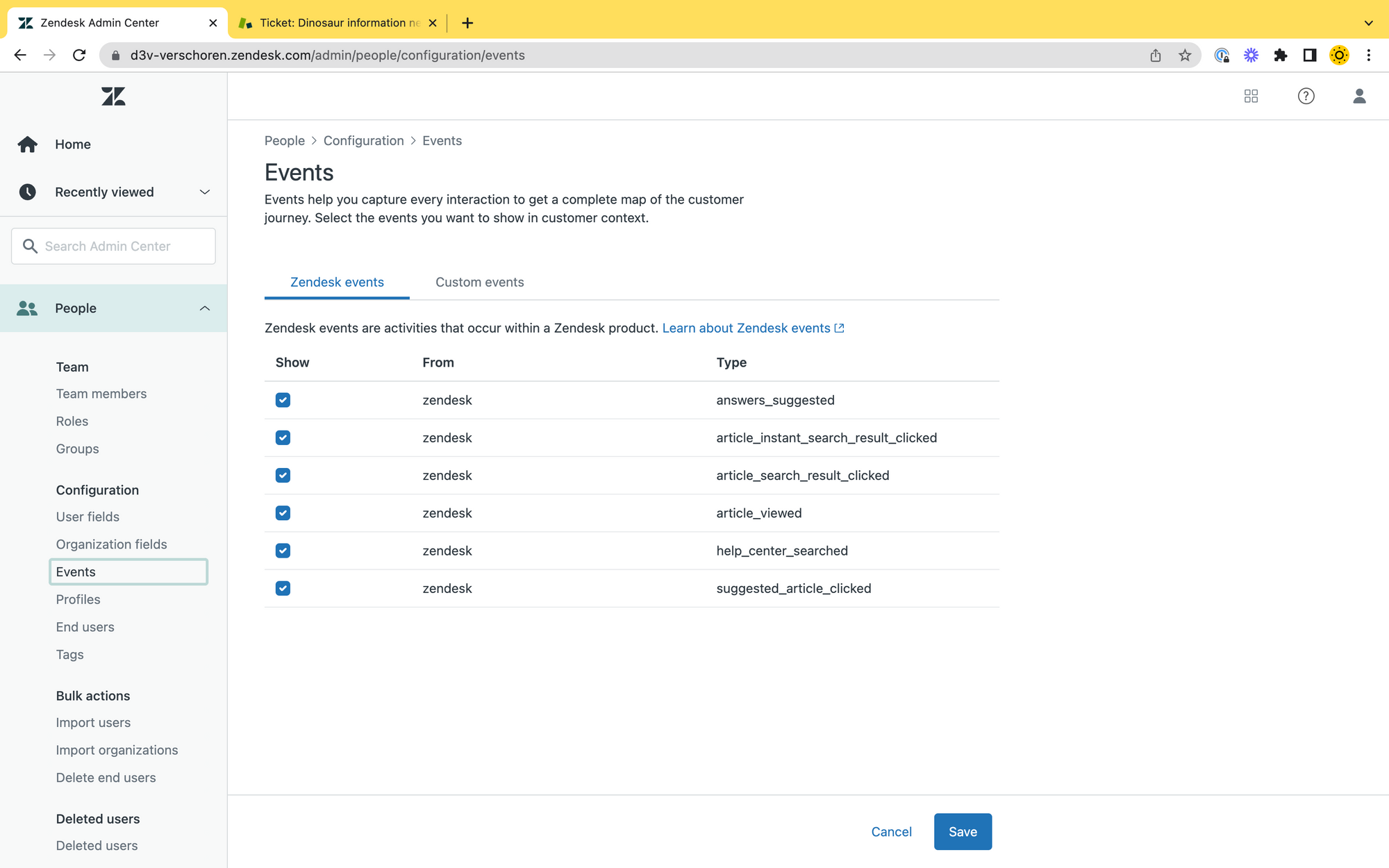Click the Home house icon

click(28, 144)
